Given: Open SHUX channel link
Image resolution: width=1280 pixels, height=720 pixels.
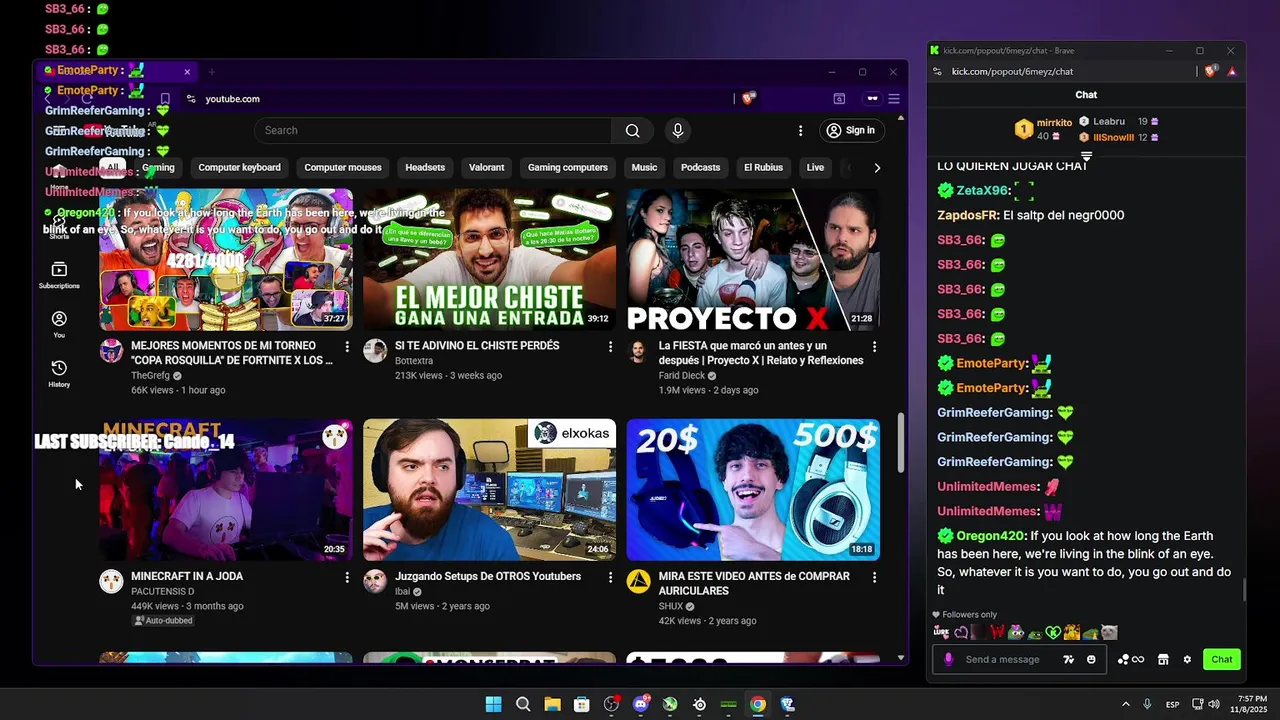Looking at the screenshot, I should pyautogui.click(x=671, y=606).
